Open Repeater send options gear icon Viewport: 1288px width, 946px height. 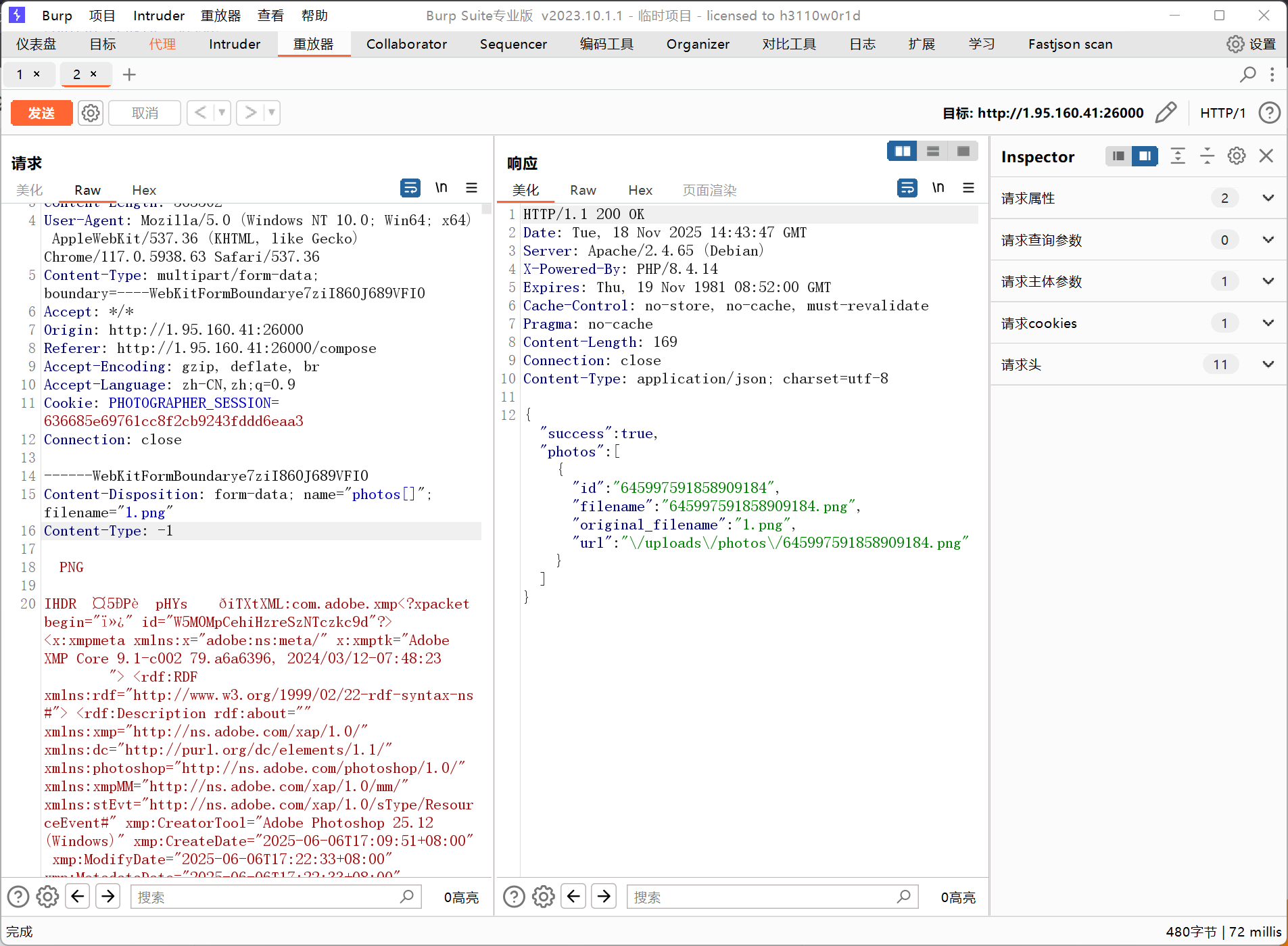(91, 113)
